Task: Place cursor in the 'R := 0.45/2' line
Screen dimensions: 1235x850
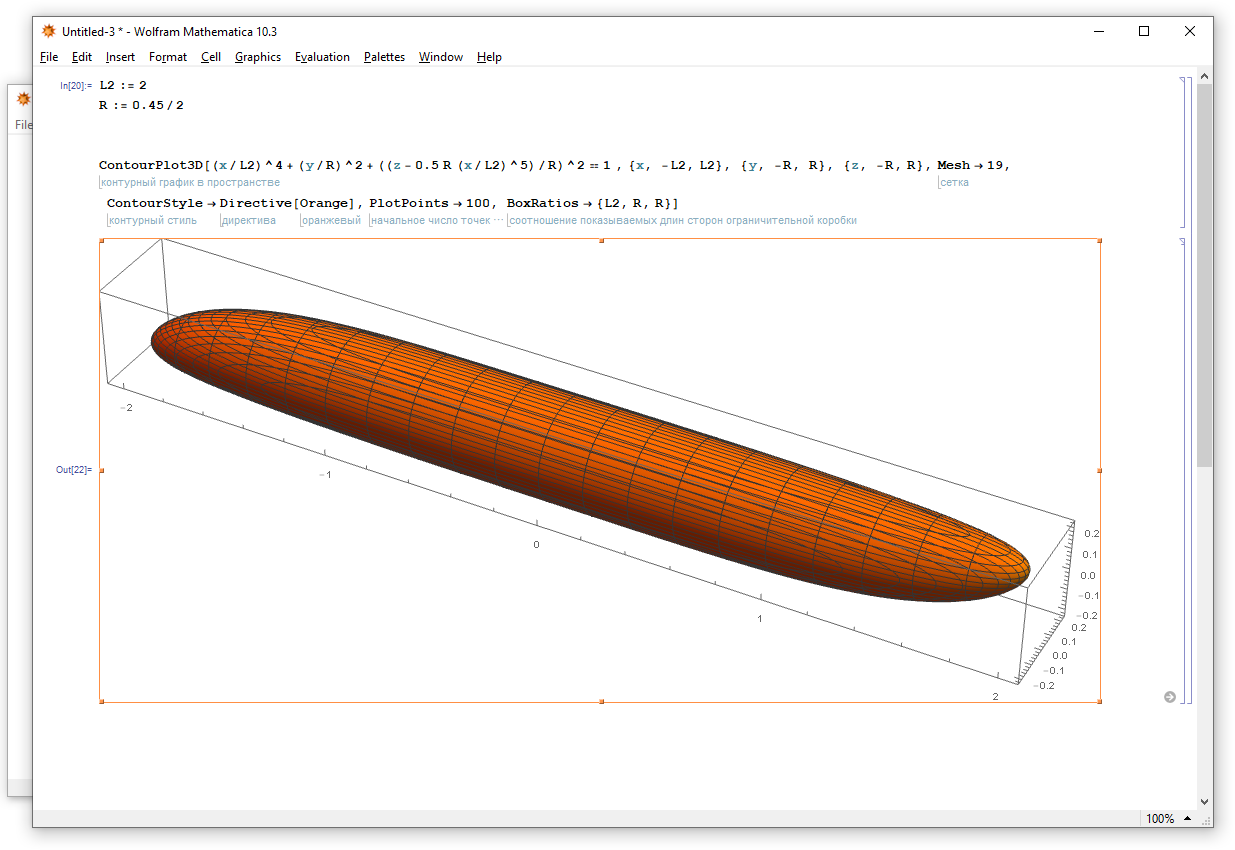Action: coord(141,105)
